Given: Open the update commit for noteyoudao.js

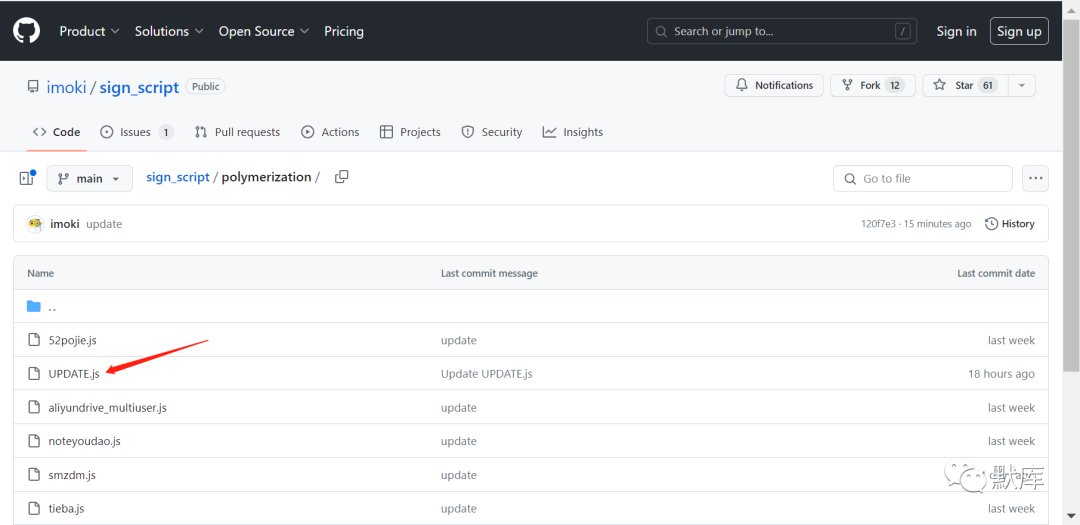Looking at the screenshot, I should 459,441.
